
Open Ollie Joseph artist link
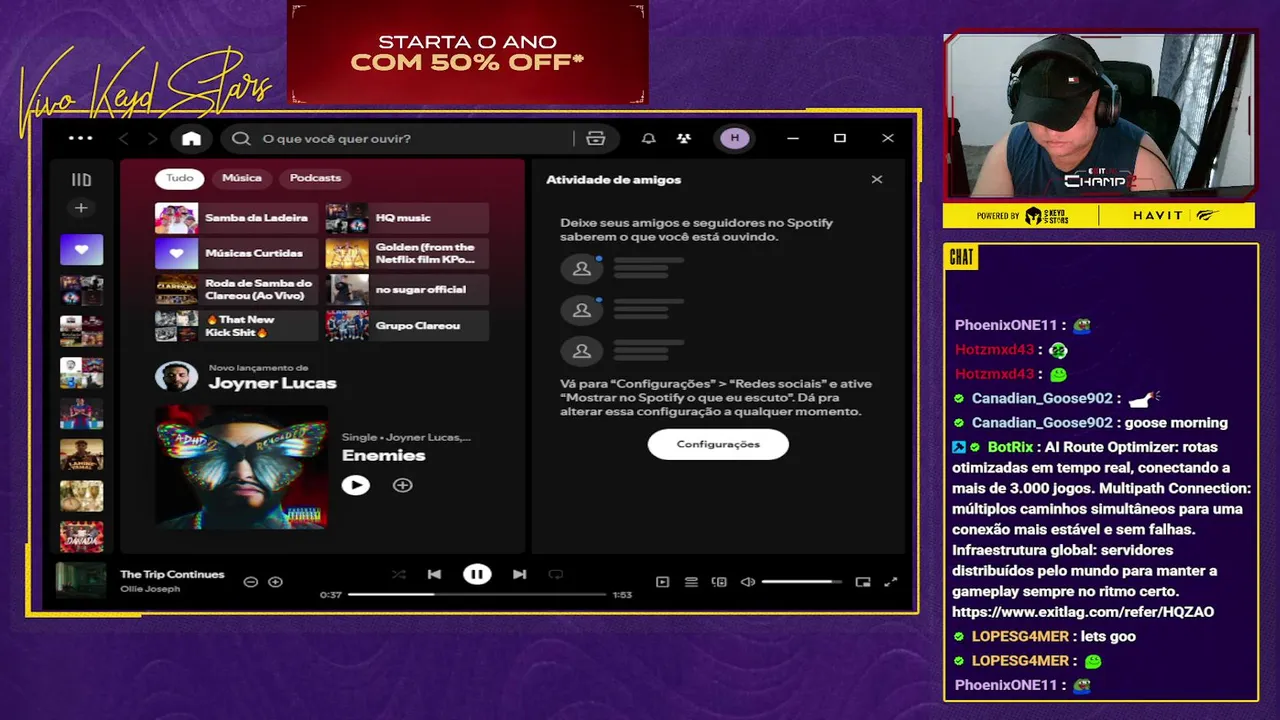coord(150,589)
